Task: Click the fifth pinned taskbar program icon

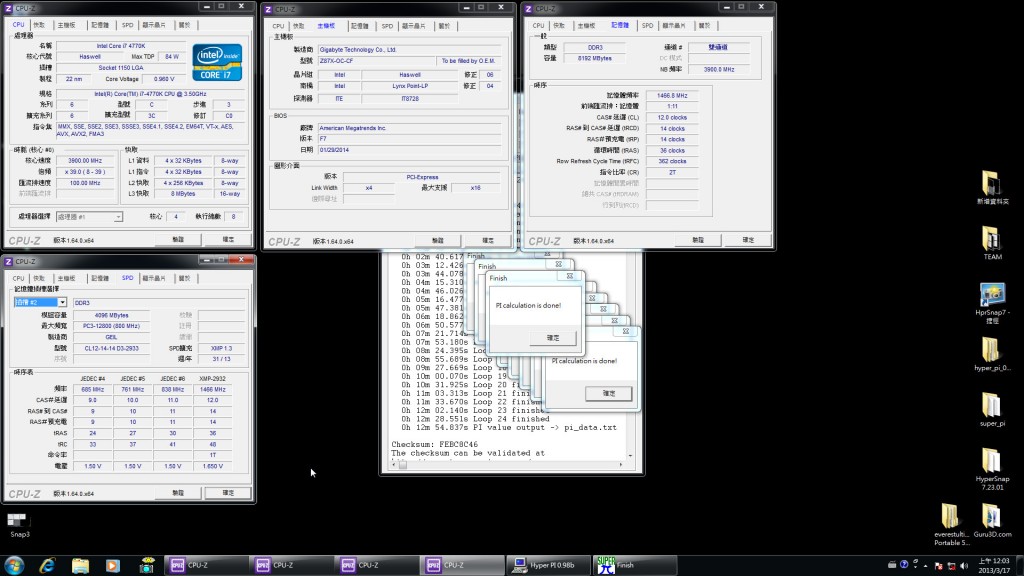Action: 147,565
